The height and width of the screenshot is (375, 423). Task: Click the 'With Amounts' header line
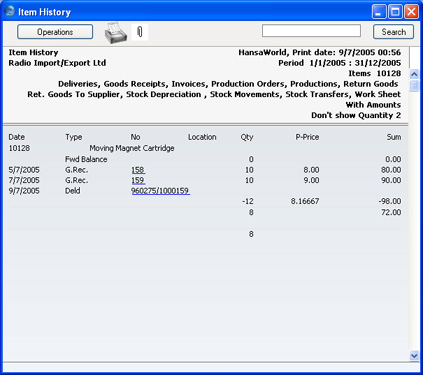(373, 105)
